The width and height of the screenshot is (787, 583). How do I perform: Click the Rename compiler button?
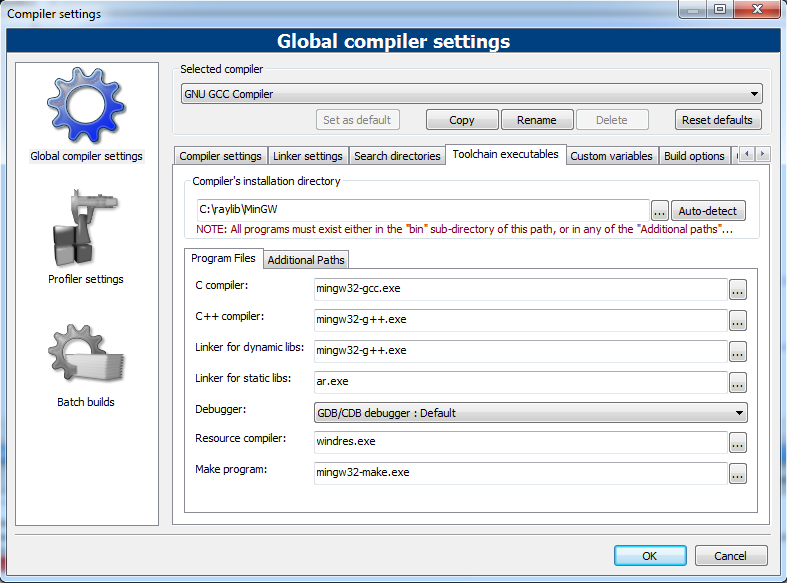pos(536,120)
